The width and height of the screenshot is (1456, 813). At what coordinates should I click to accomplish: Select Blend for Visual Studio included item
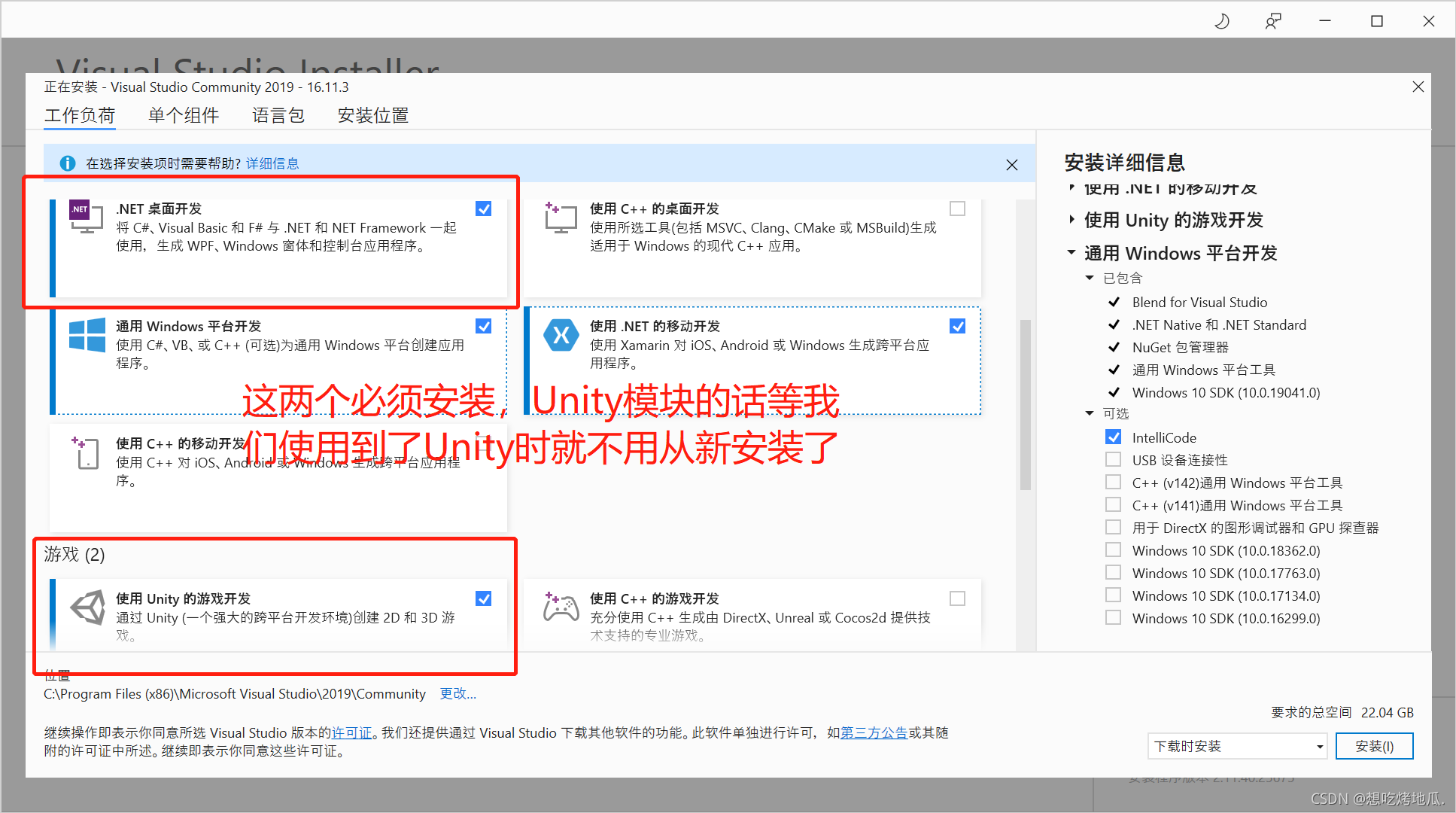pos(1199,302)
